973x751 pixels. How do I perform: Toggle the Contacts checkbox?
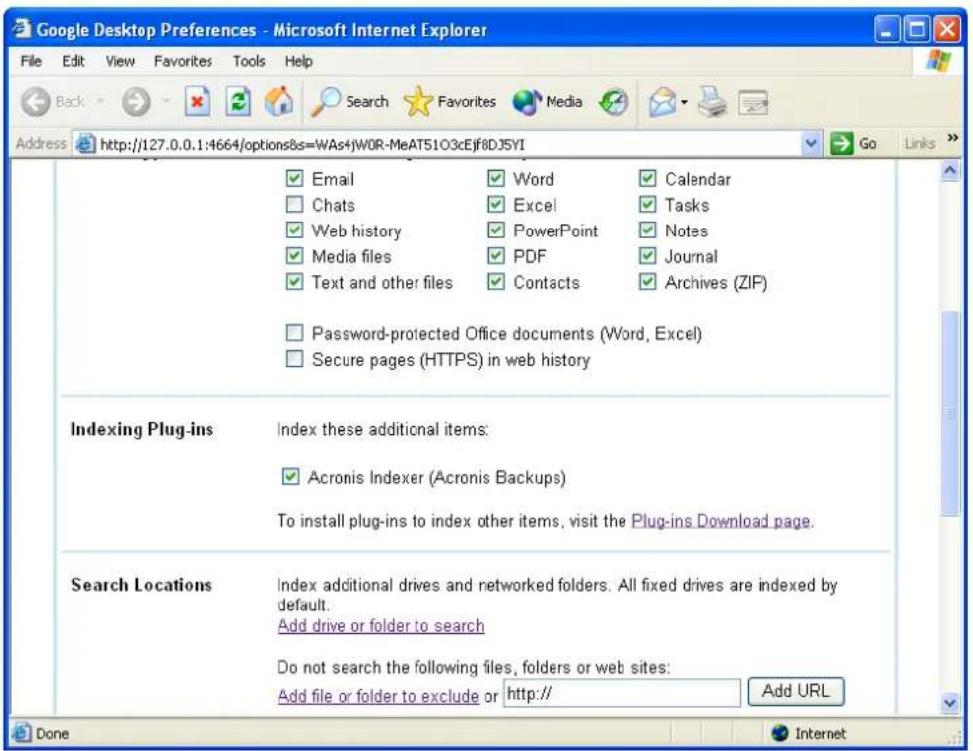(495, 282)
